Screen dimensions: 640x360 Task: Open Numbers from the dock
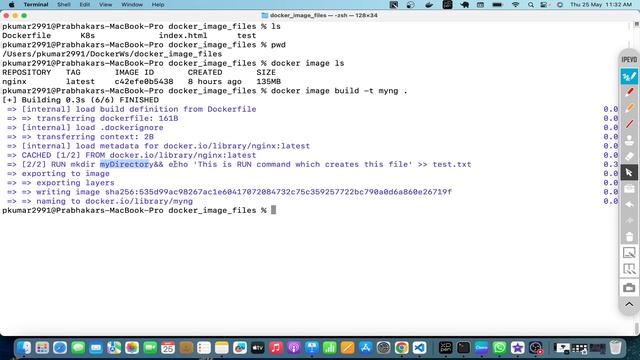329,348
